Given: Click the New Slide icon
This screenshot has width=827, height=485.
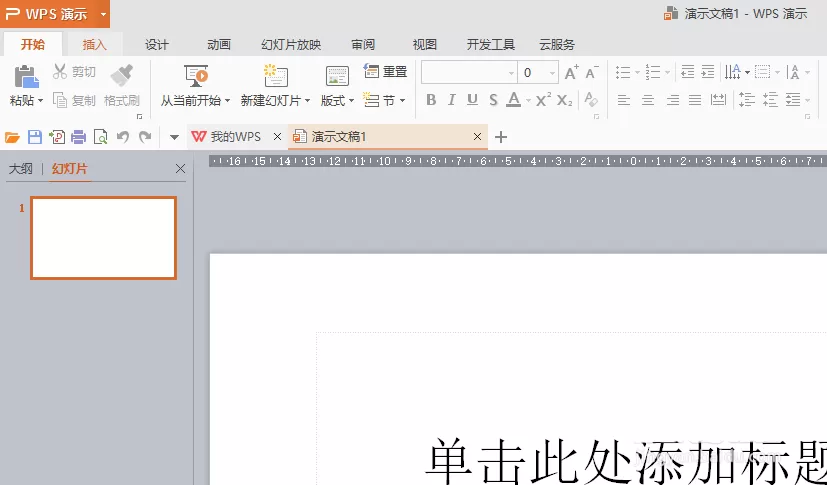Looking at the screenshot, I should pyautogui.click(x=276, y=76).
